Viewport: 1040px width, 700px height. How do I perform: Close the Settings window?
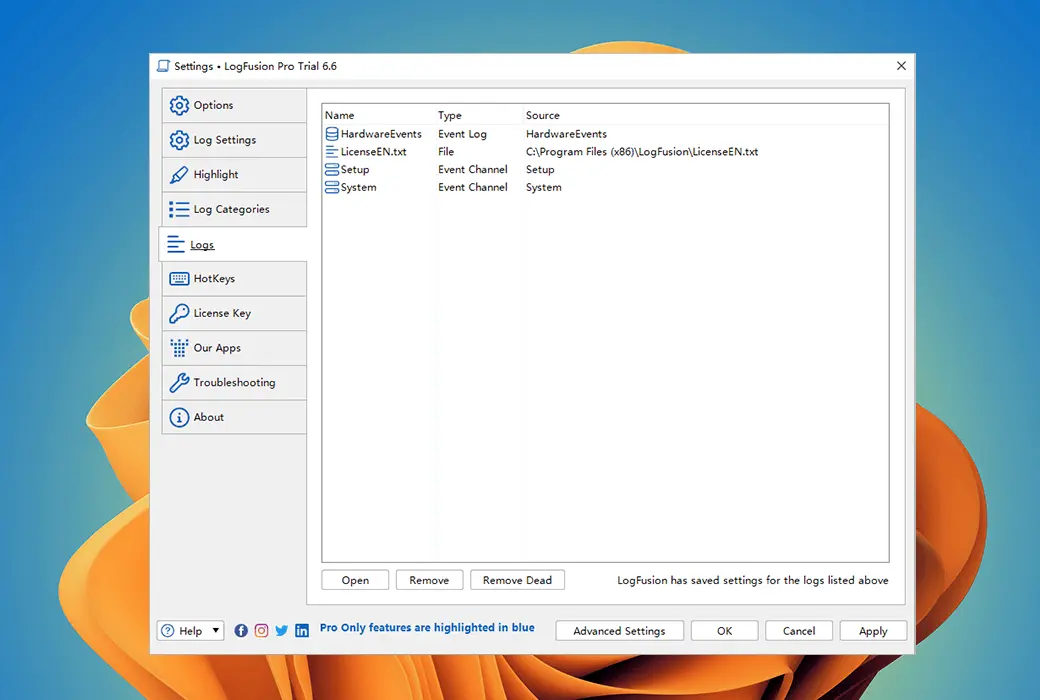(901, 66)
